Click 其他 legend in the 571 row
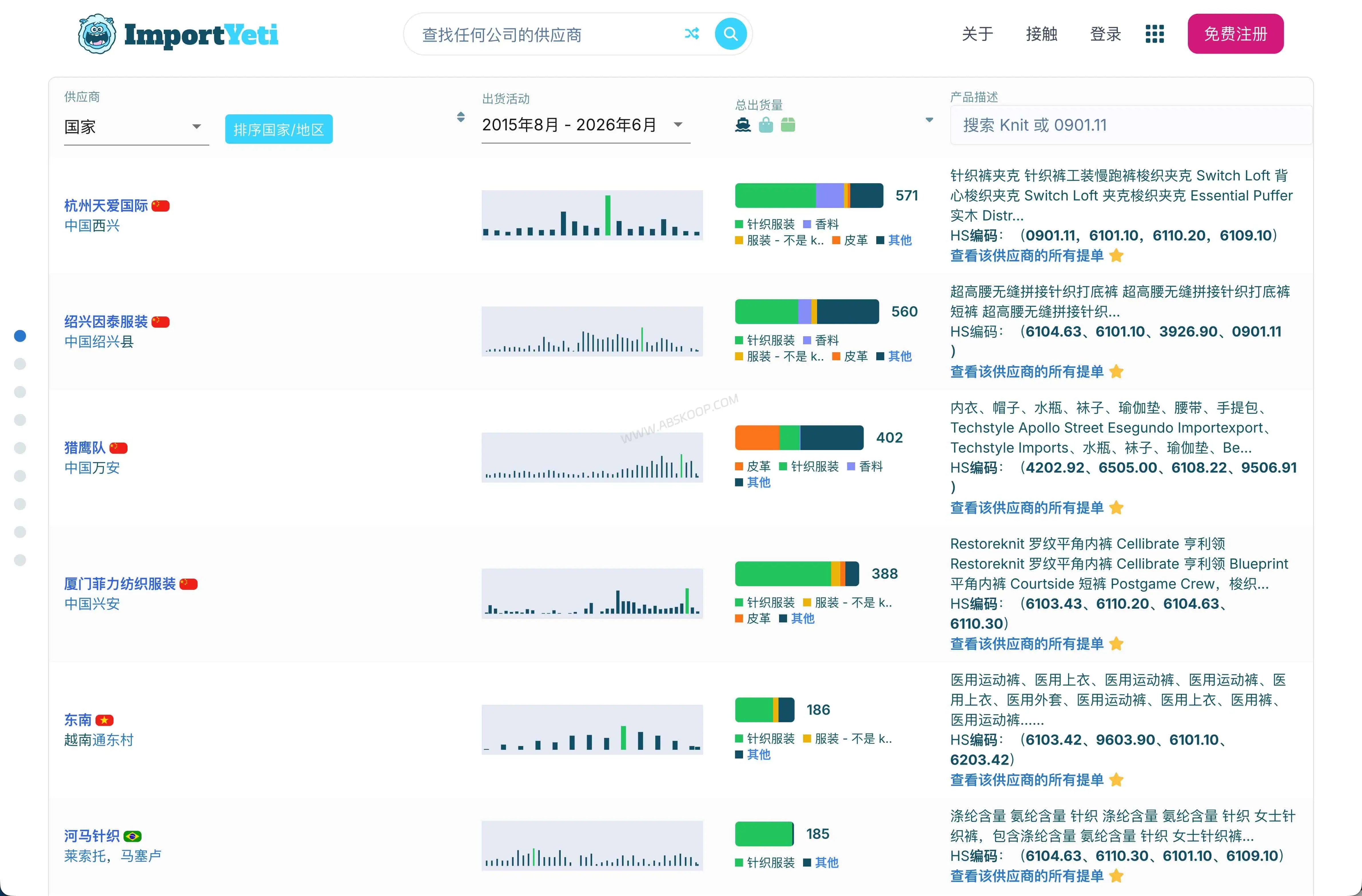Image resolution: width=1362 pixels, height=896 pixels. click(900, 241)
